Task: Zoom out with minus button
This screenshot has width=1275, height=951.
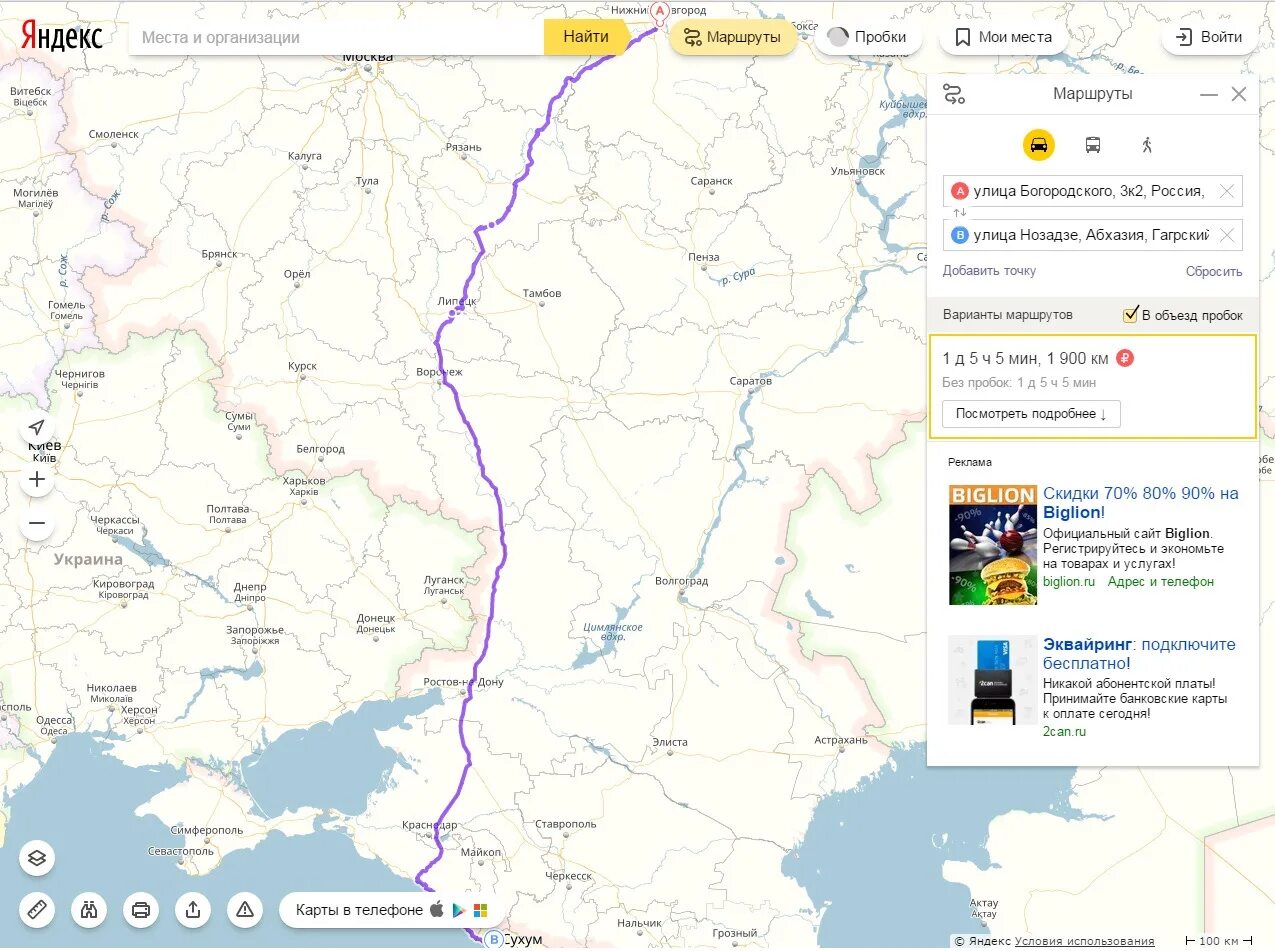Action: (37, 523)
